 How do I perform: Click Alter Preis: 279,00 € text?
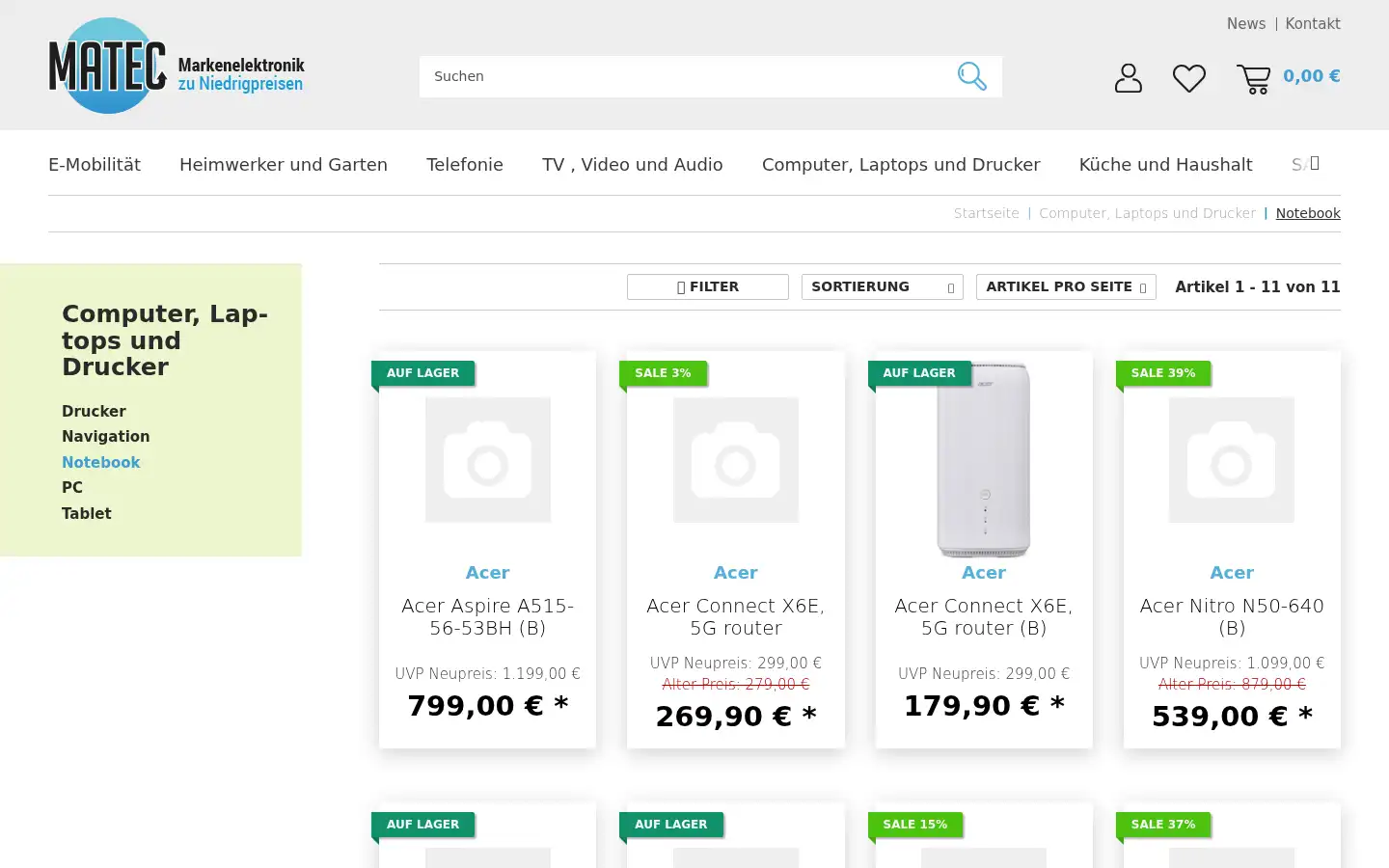pos(736,684)
